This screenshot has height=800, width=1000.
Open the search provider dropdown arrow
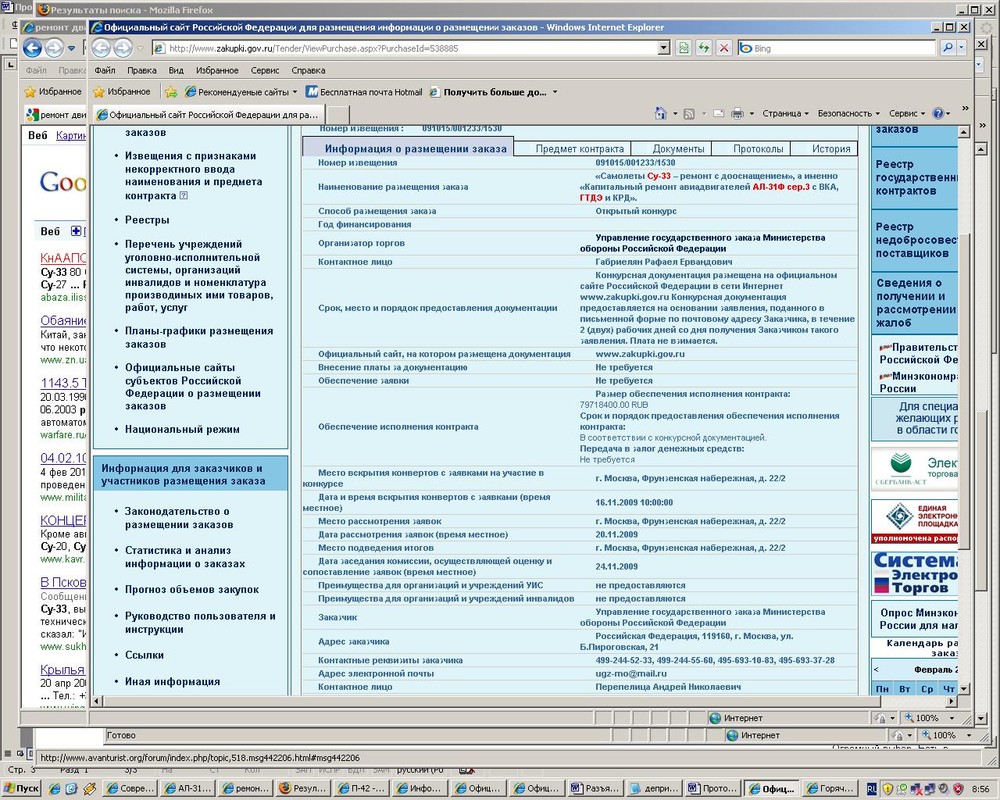click(x=961, y=48)
